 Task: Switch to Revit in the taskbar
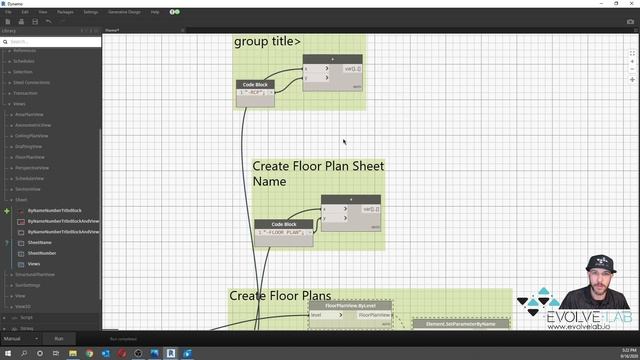coord(171,353)
